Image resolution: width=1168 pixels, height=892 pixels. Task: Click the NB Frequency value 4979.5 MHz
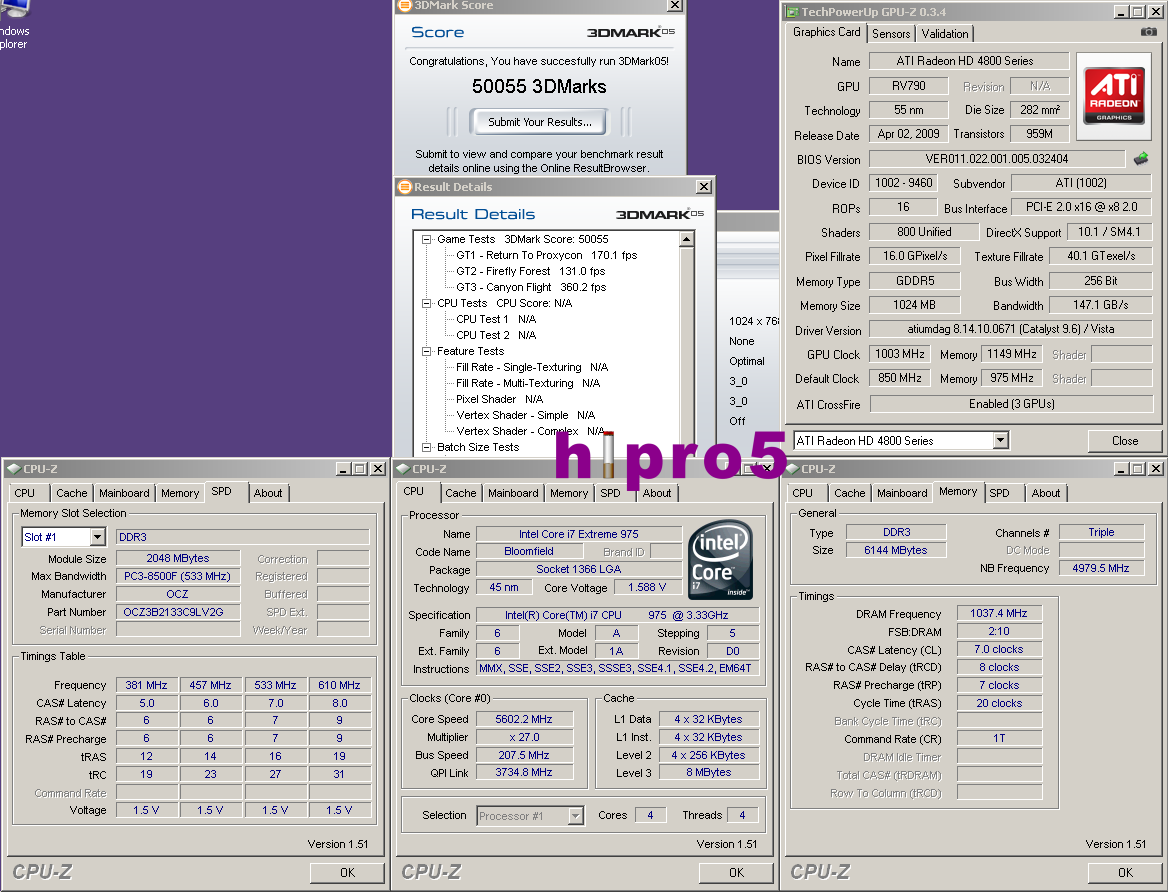coord(1100,568)
